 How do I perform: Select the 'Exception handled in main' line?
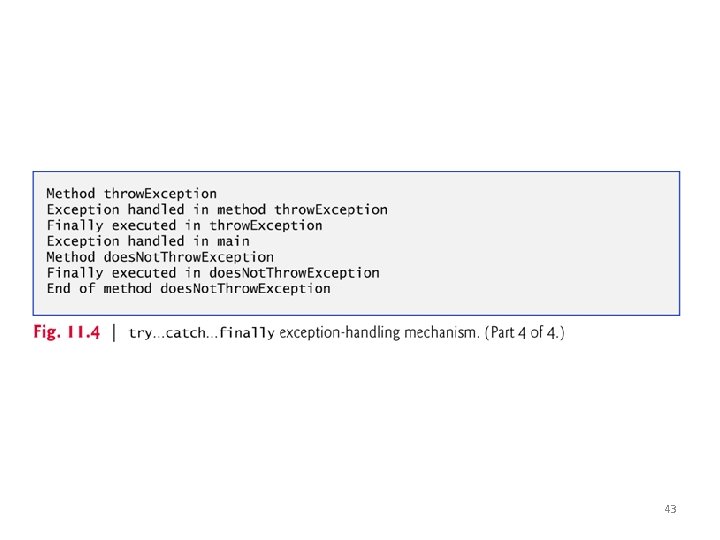[x=148, y=241]
